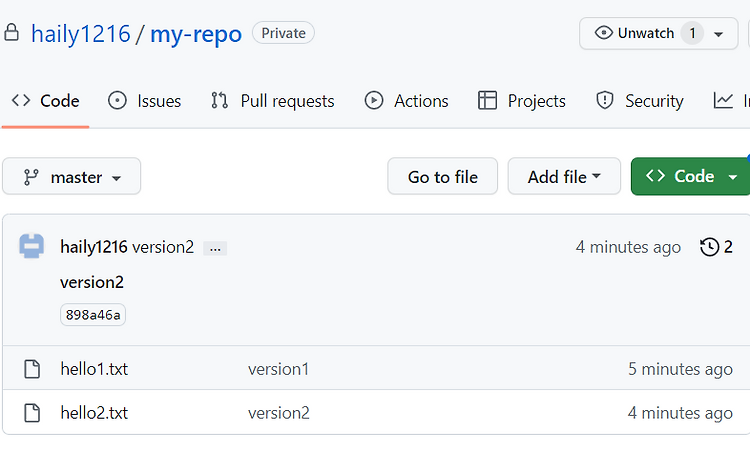This screenshot has height=452, width=750.
Task: Open the version1 commit message for hello1.txt
Action: click(278, 369)
